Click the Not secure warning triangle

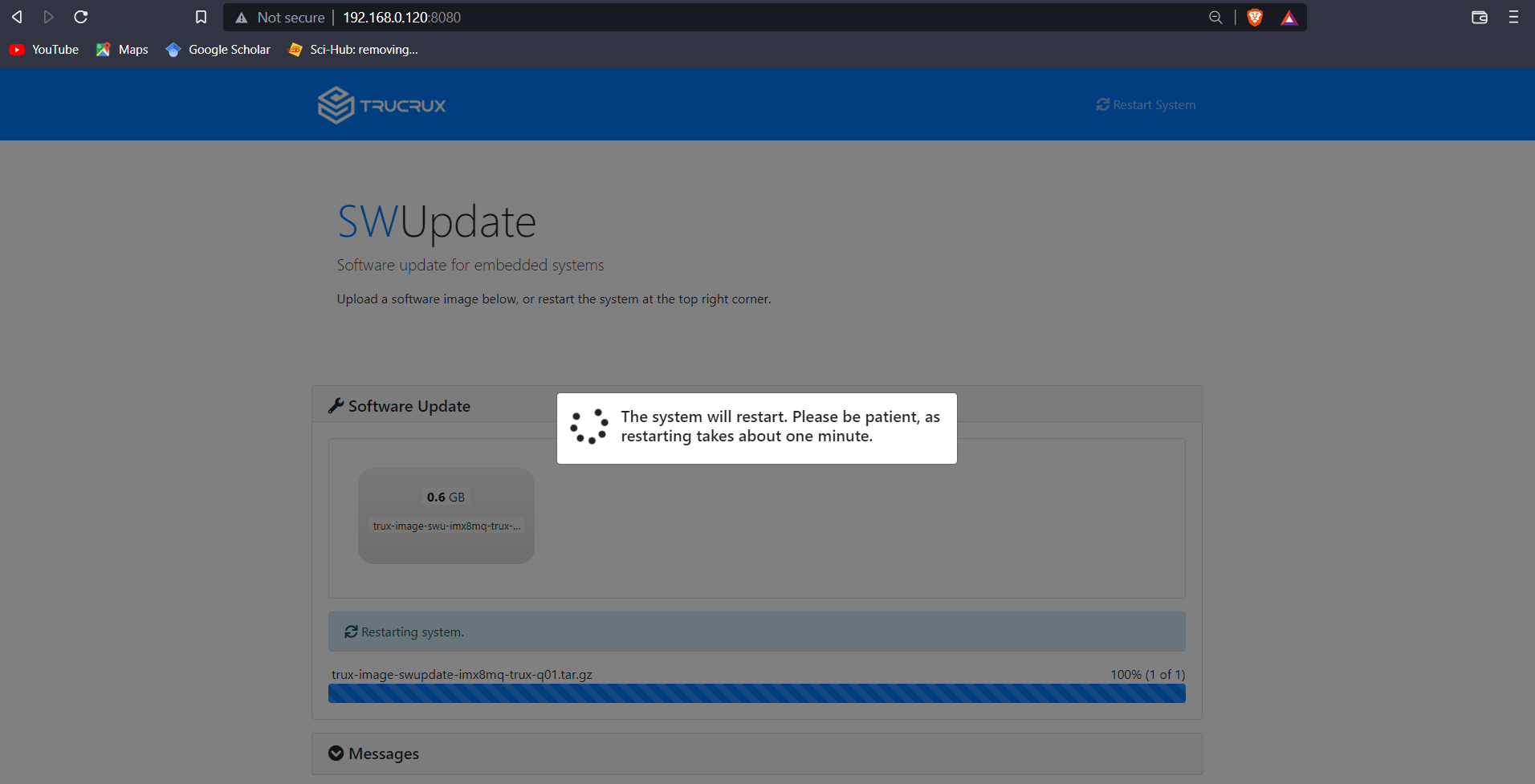pos(242,18)
